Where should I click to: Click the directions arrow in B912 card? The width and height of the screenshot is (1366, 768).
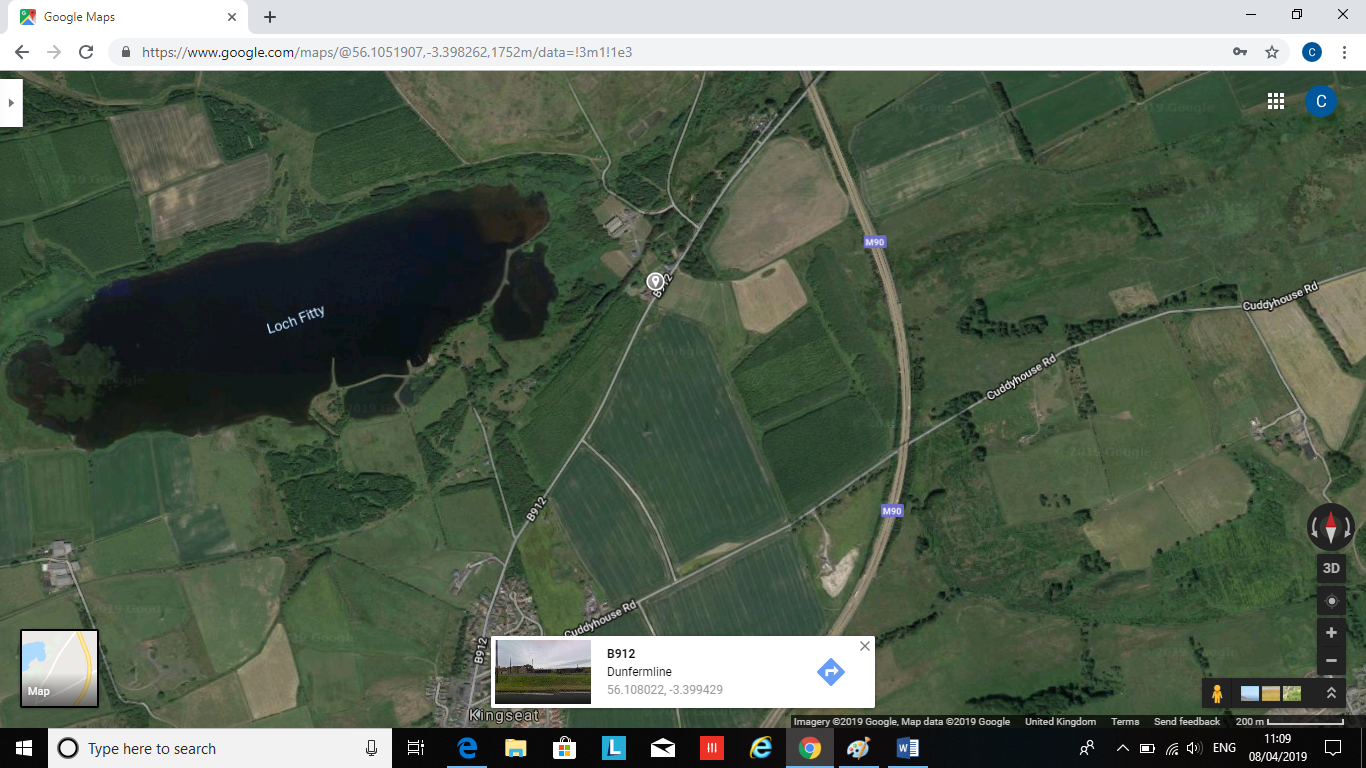pos(830,672)
